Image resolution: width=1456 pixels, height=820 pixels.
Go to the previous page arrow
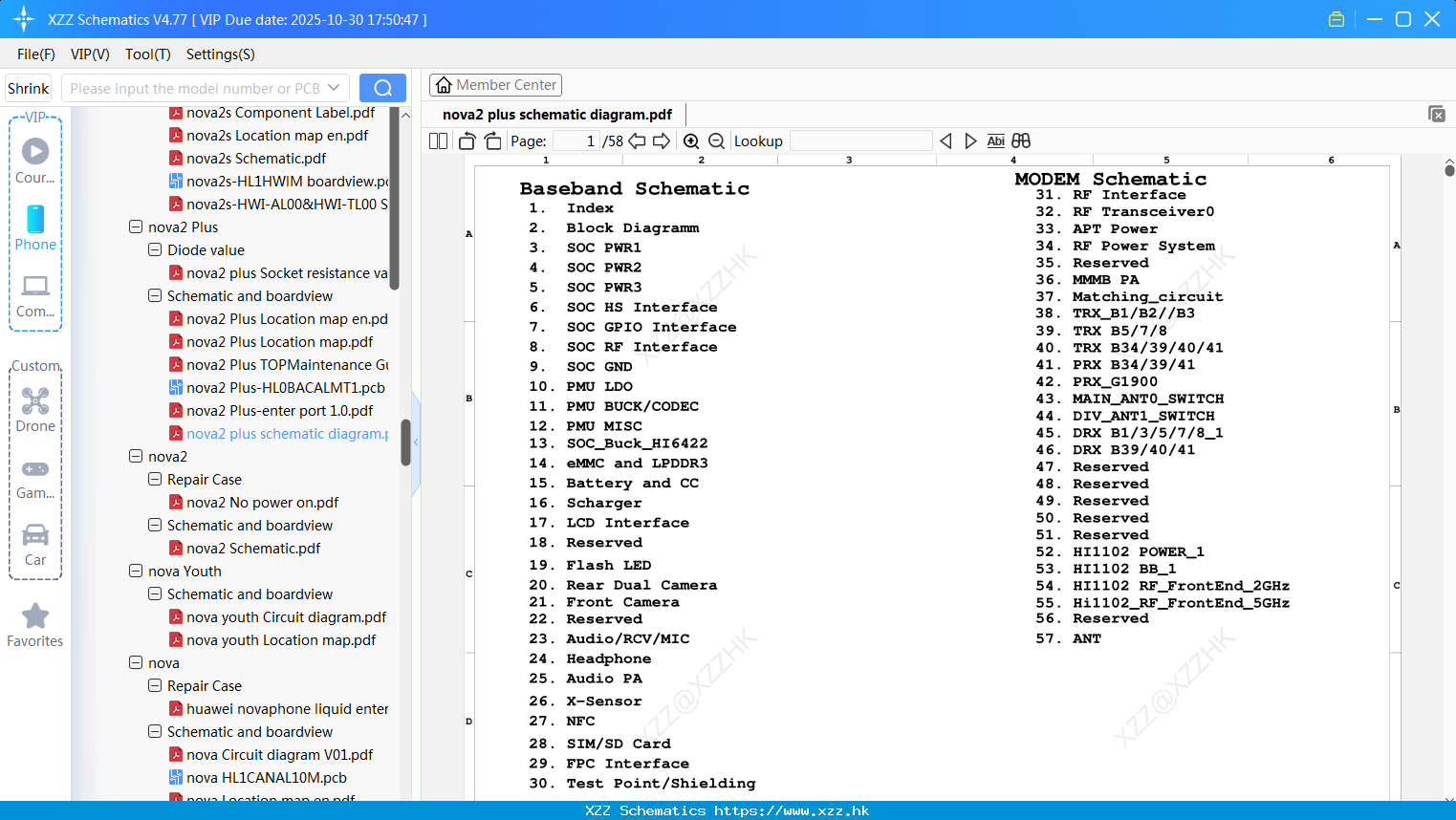click(x=637, y=141)
